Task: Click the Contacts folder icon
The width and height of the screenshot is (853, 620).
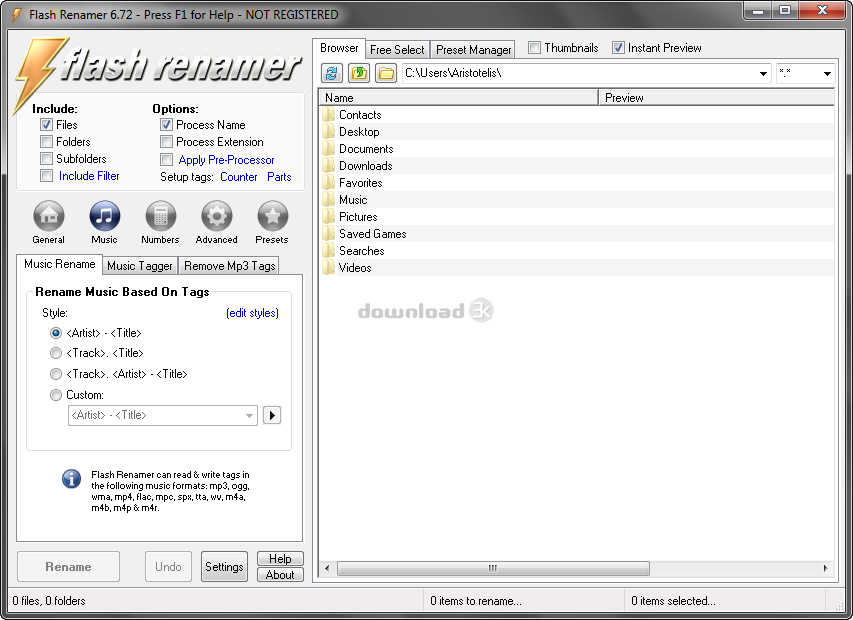Action: (x=328, y=115)
